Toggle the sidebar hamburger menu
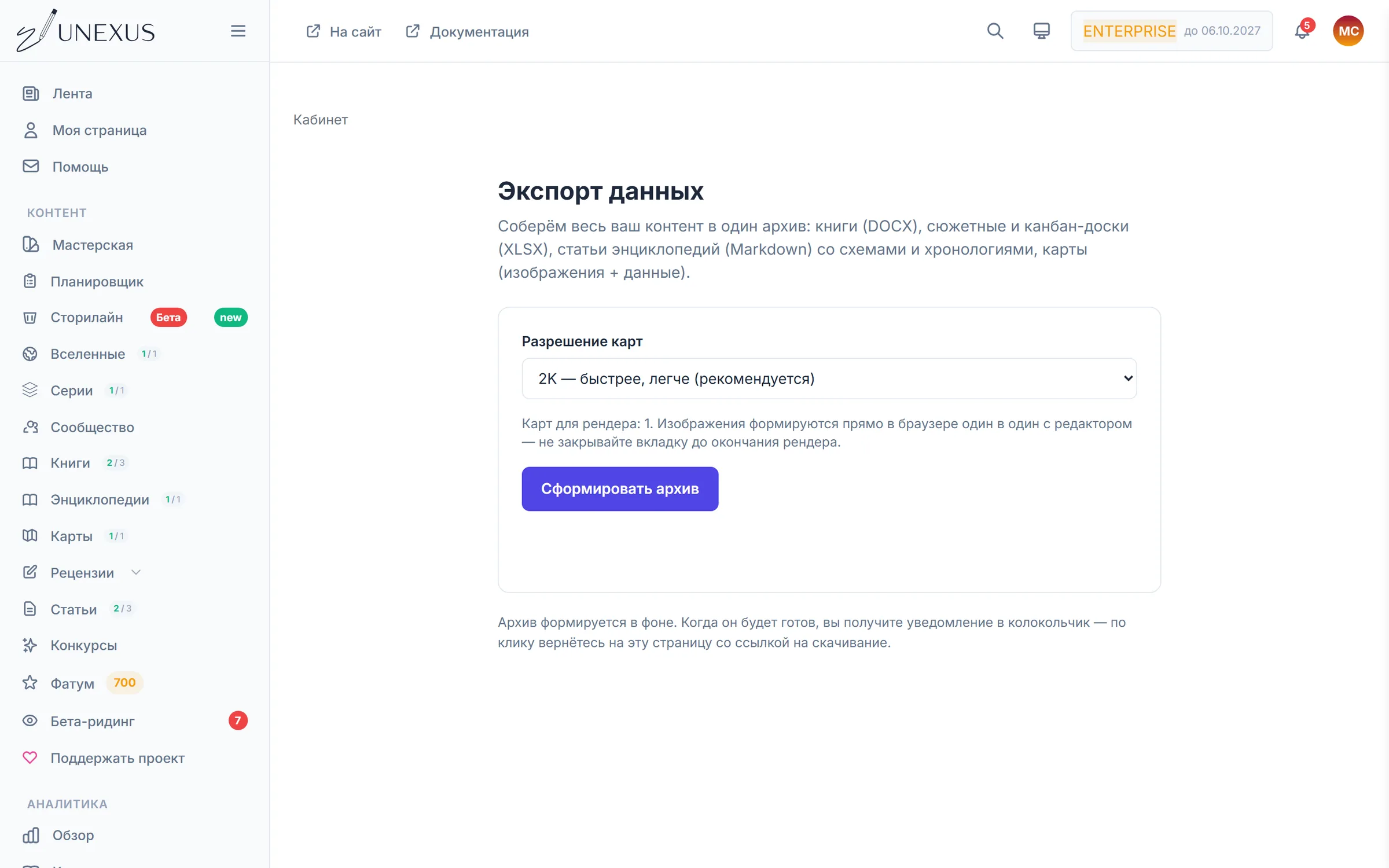The image size is (1389, 868). (238, 31)
